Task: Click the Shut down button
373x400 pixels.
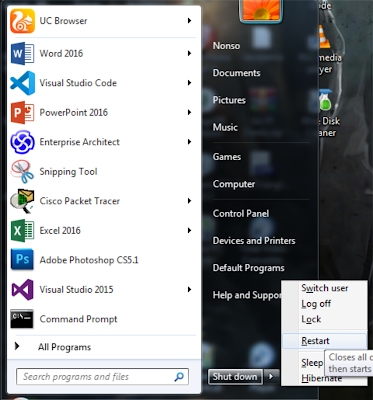Action: pos(235,377)
